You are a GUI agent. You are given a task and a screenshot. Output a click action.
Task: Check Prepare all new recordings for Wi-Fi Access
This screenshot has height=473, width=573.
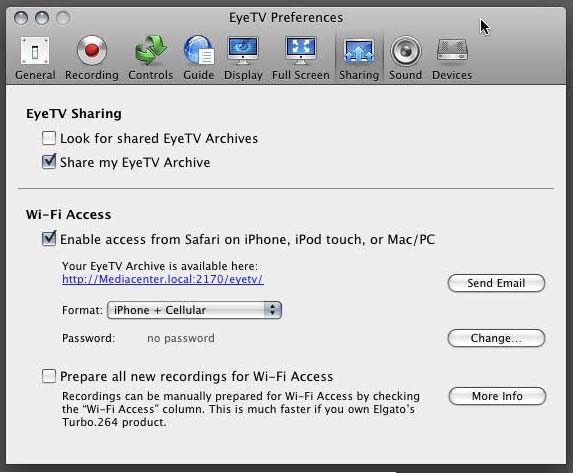(49, 376)
